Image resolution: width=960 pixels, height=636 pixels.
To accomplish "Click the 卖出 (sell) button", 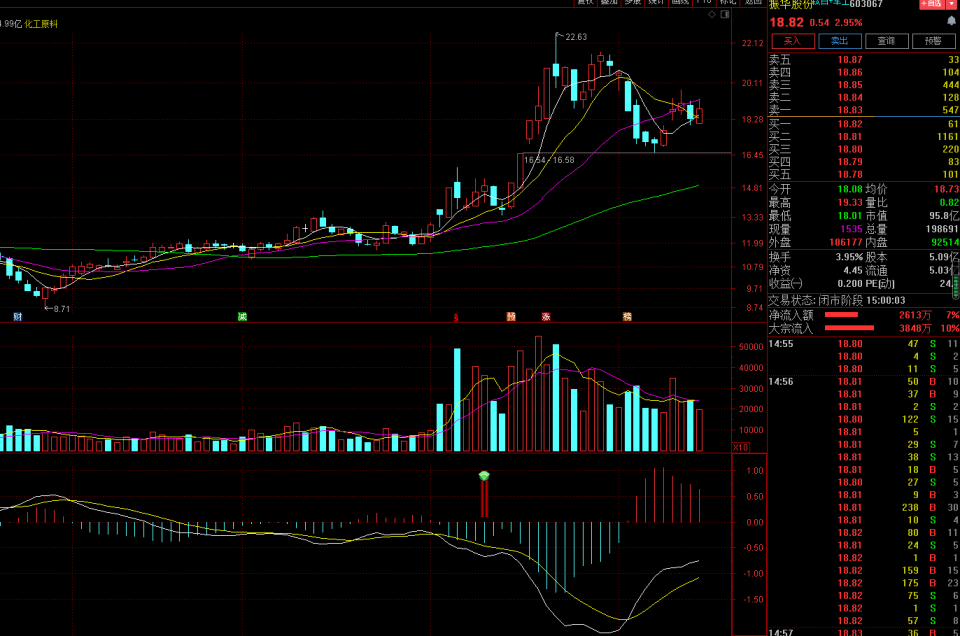I will [840, 41].
